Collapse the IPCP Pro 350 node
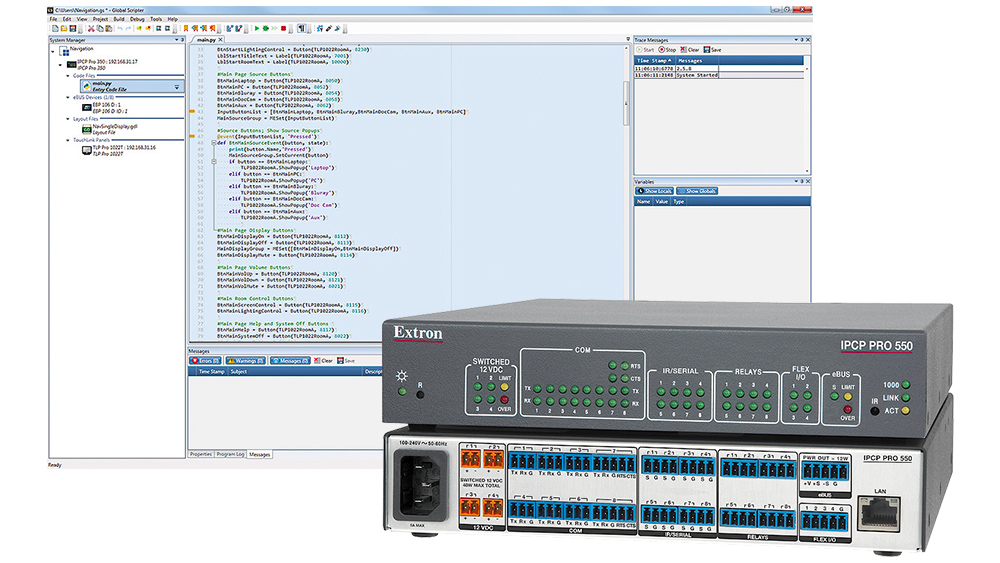The height and width of the screenshot is (563, 1000). pyautogui.click(x=61, y=64)
